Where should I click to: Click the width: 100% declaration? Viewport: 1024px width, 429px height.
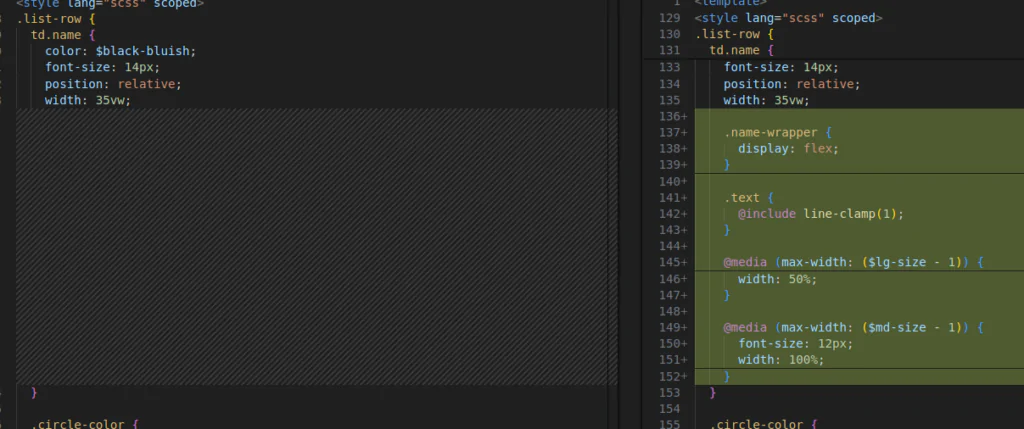pyautogui.click(x=781, y=360)
